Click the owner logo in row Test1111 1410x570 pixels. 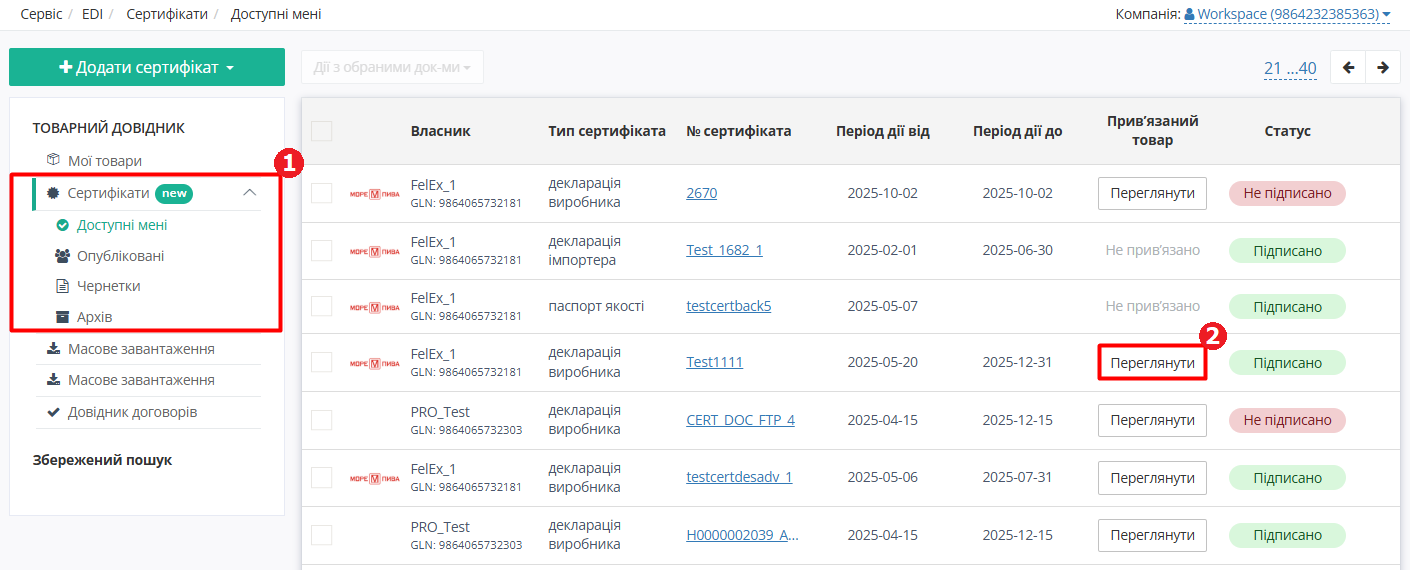click(374, 363)
